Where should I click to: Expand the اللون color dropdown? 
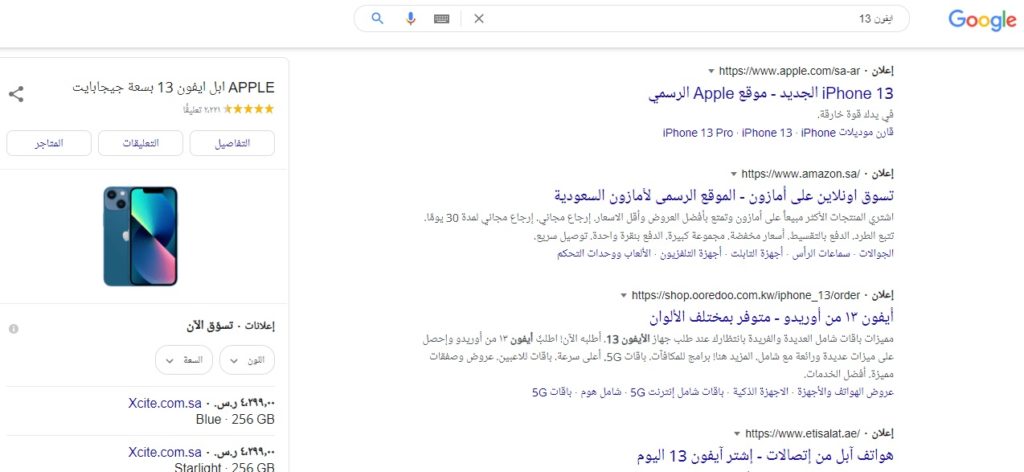pyautogui.click(x=247, y=360)
